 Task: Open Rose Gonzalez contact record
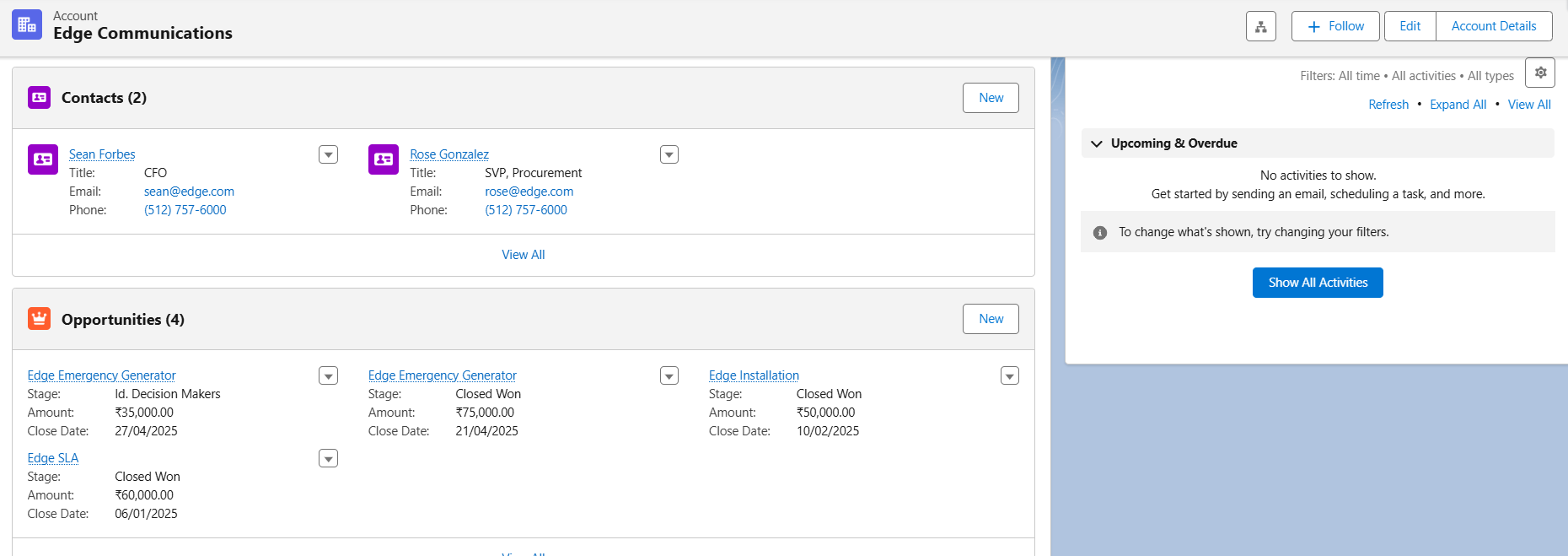click(449, 154)
